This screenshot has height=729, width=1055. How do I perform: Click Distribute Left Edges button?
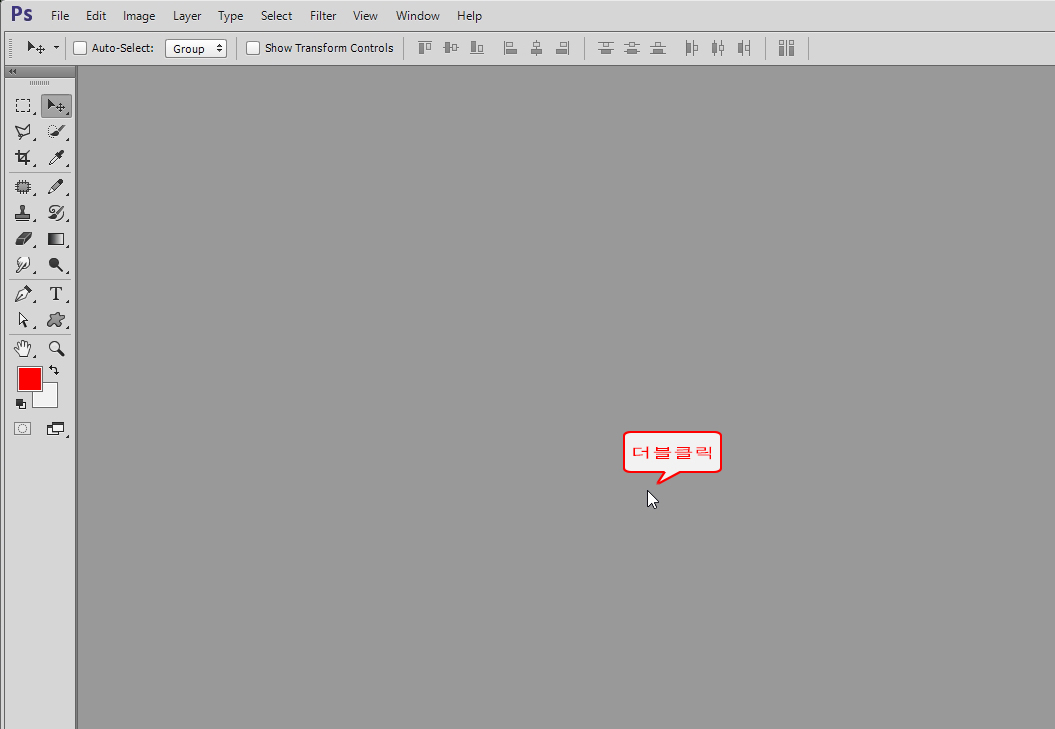tap(691, 48)
